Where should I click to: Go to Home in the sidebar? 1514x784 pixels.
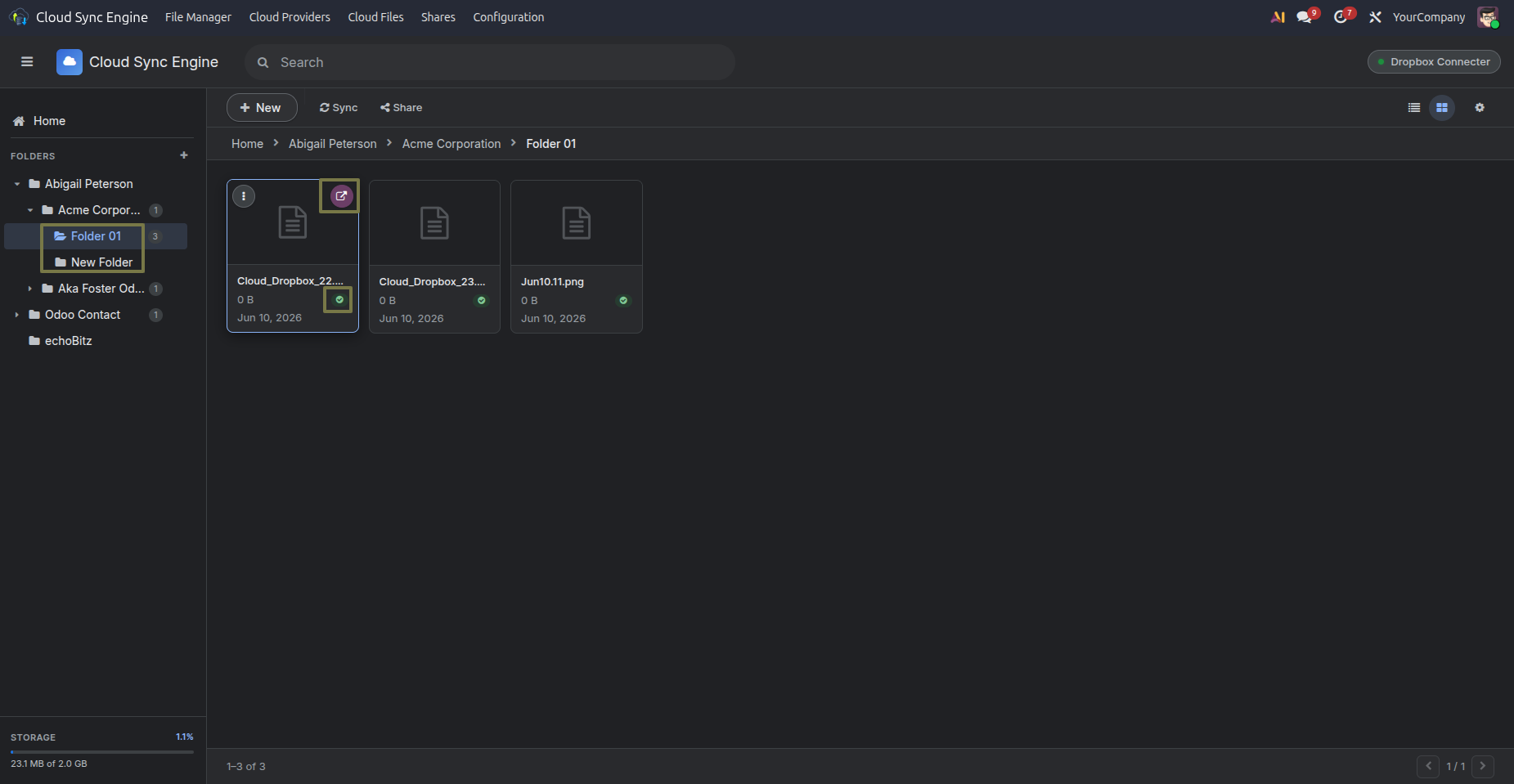pos(49,121)
